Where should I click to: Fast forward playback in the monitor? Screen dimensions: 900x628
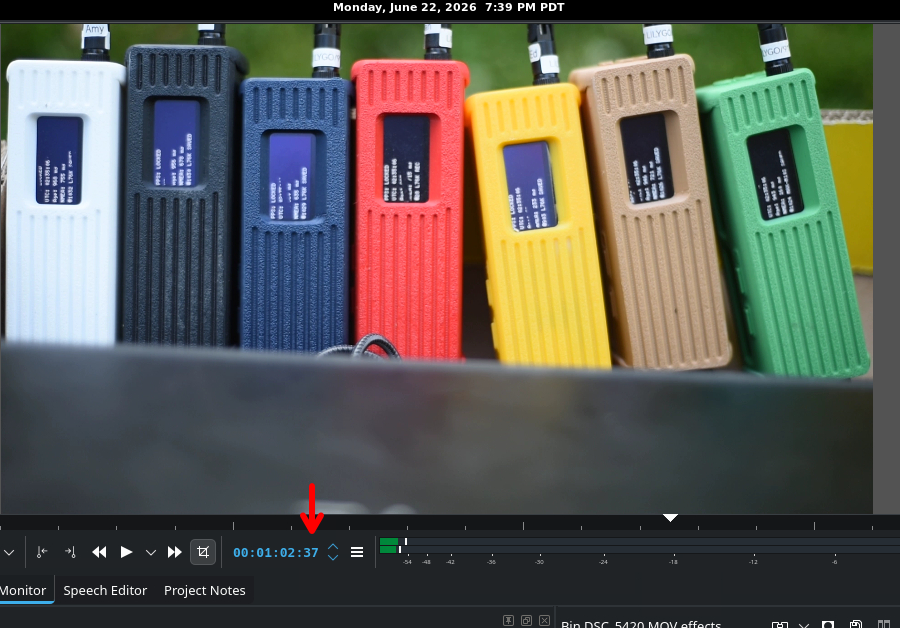(174, 552)
